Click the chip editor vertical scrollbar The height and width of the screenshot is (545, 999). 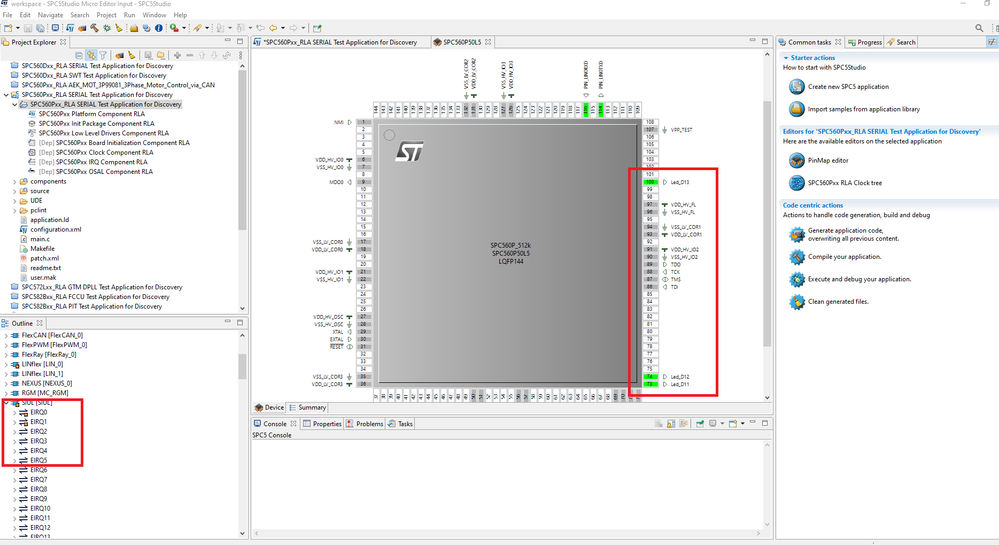tap(767, 225)
